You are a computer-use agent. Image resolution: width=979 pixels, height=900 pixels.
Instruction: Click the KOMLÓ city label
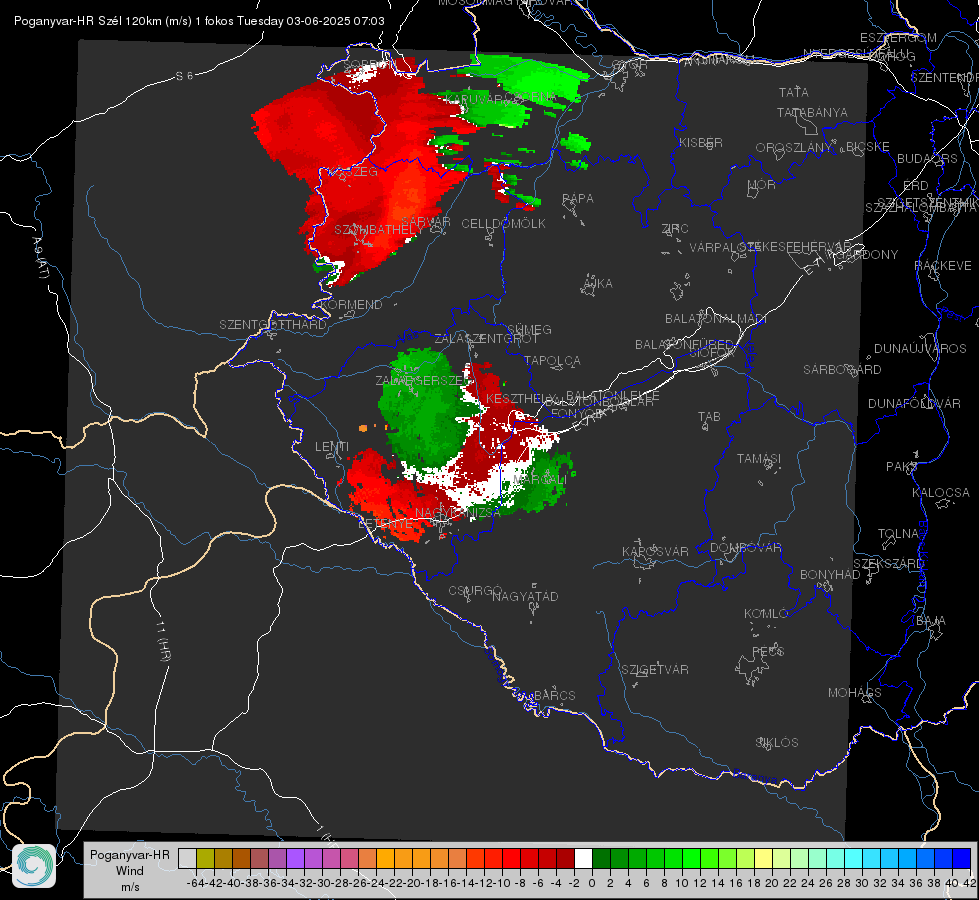tap(765, 614)
